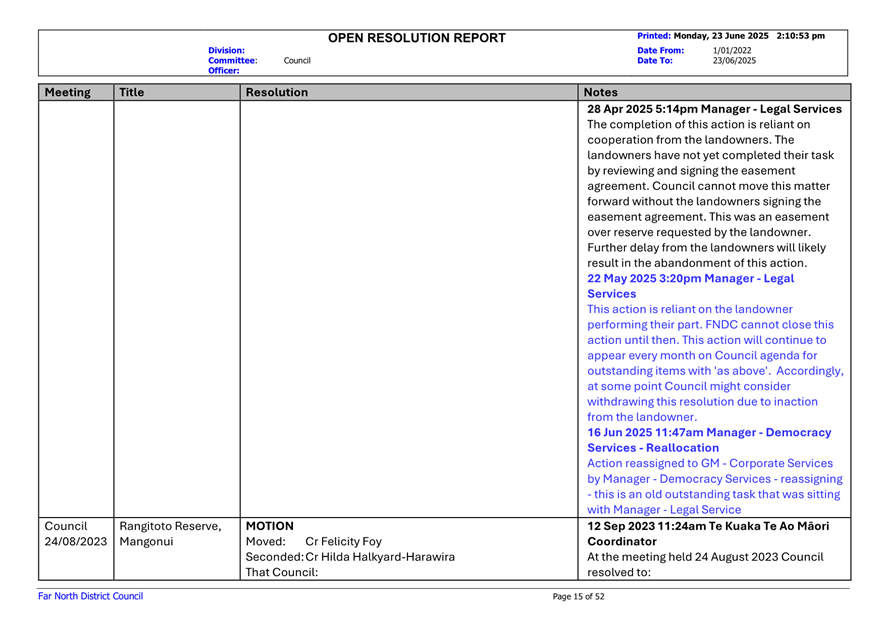This screenshot has height=626, width=885.
Task: Select heading '12 Sep 2023 11:24am Te Kuaka Te Ao Māori'
Action: point(708,526)
